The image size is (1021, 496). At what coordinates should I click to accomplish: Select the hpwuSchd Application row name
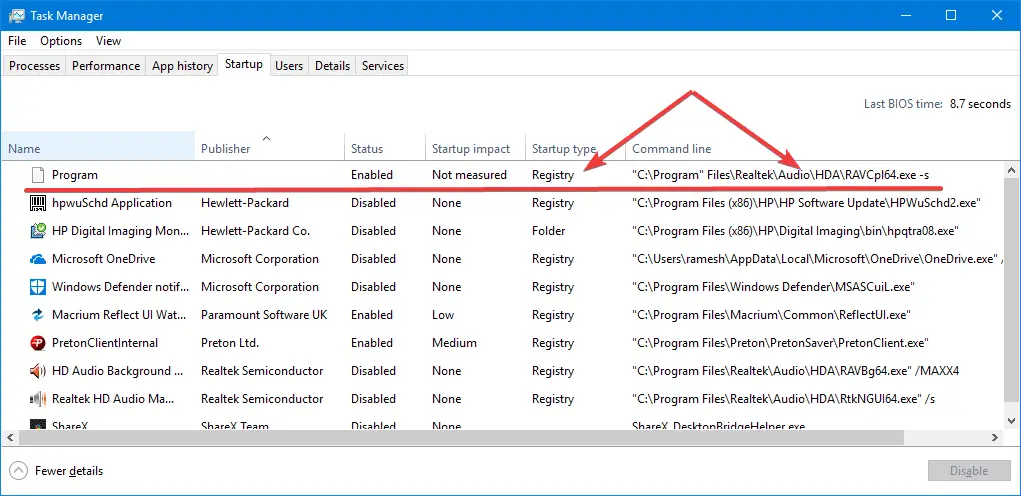tap(112, 202)
